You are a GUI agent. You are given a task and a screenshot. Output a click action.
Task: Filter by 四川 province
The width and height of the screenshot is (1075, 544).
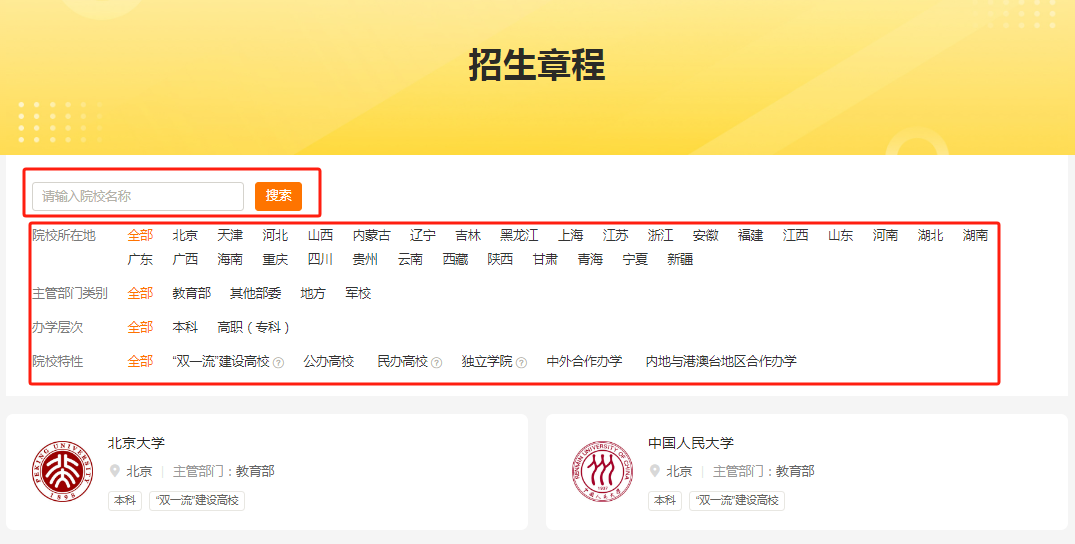click(320, 259)
